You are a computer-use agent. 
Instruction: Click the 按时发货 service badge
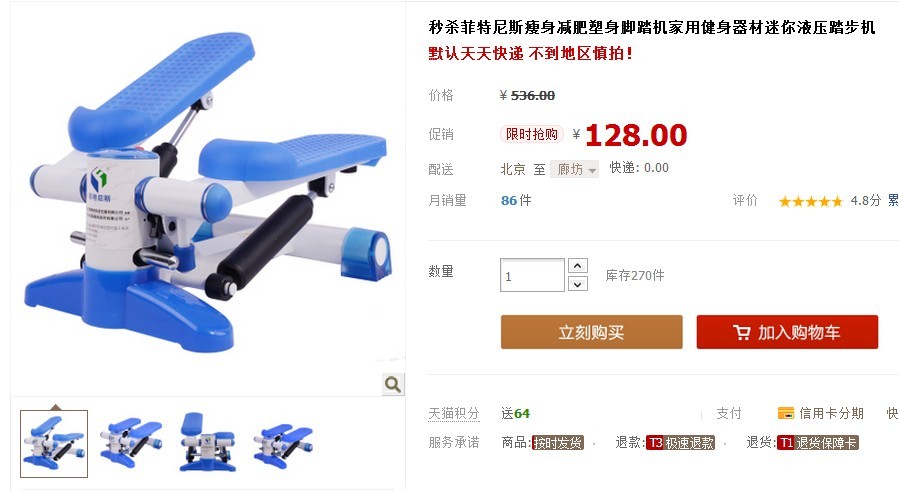coord(557,443)
